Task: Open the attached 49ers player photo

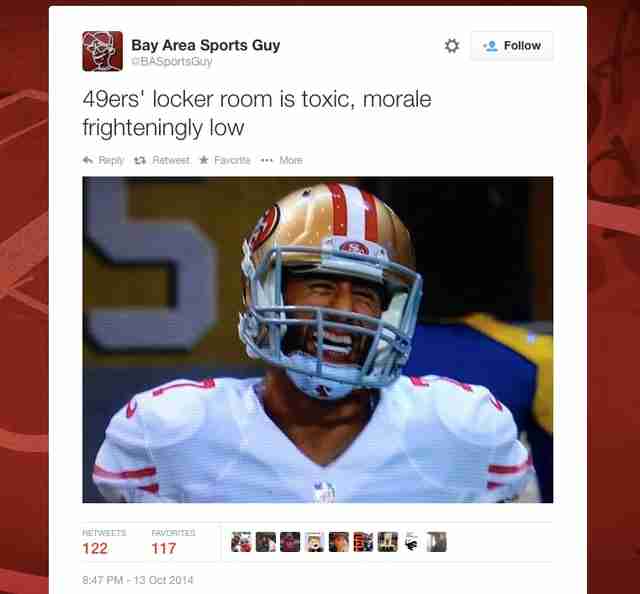Action: (x=318, y=340)
